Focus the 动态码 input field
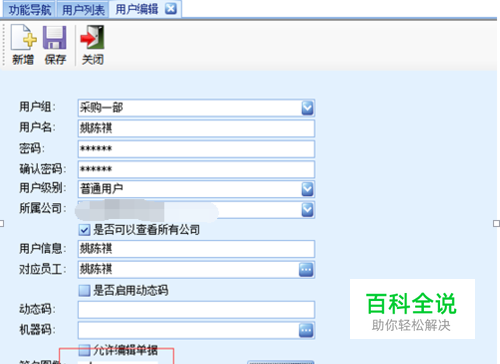The image size is (500, 364). pyautogui.click(x=196, y=310)
